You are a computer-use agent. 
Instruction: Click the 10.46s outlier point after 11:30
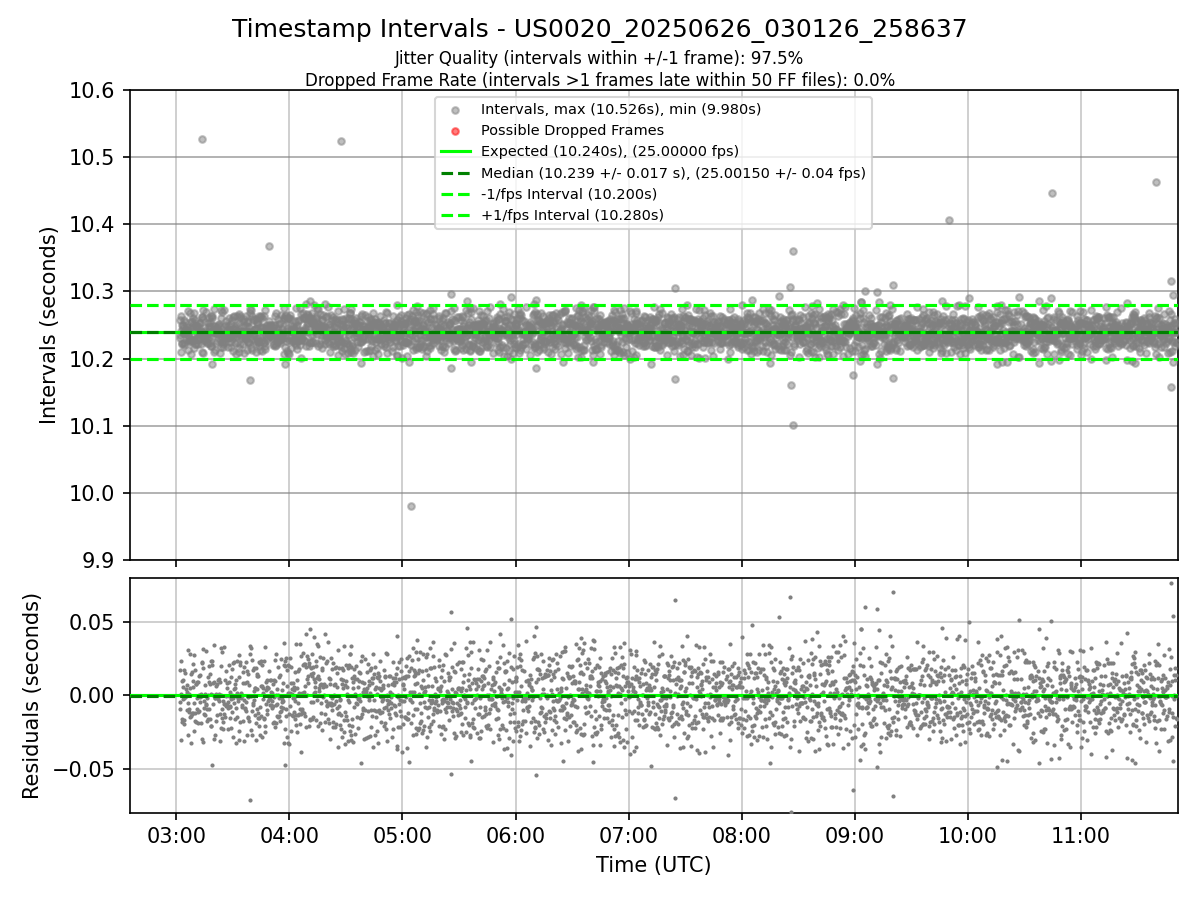pyautogui.click(x=1156, y=182)
